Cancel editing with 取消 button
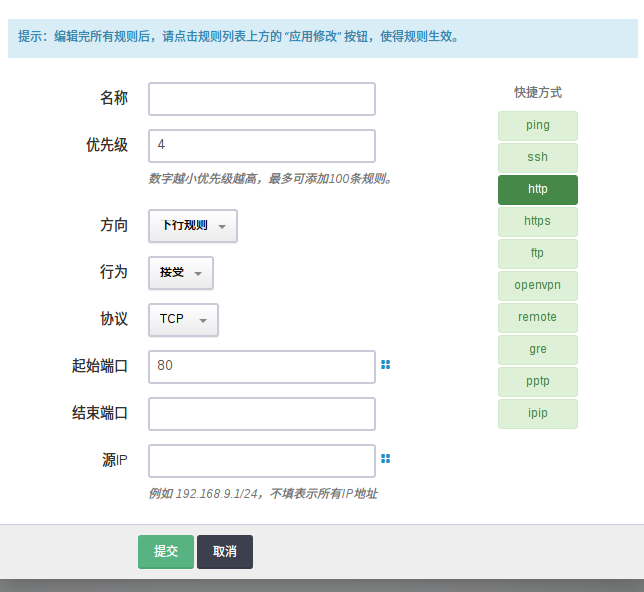 pyautogui.click(x=225, y=552)
